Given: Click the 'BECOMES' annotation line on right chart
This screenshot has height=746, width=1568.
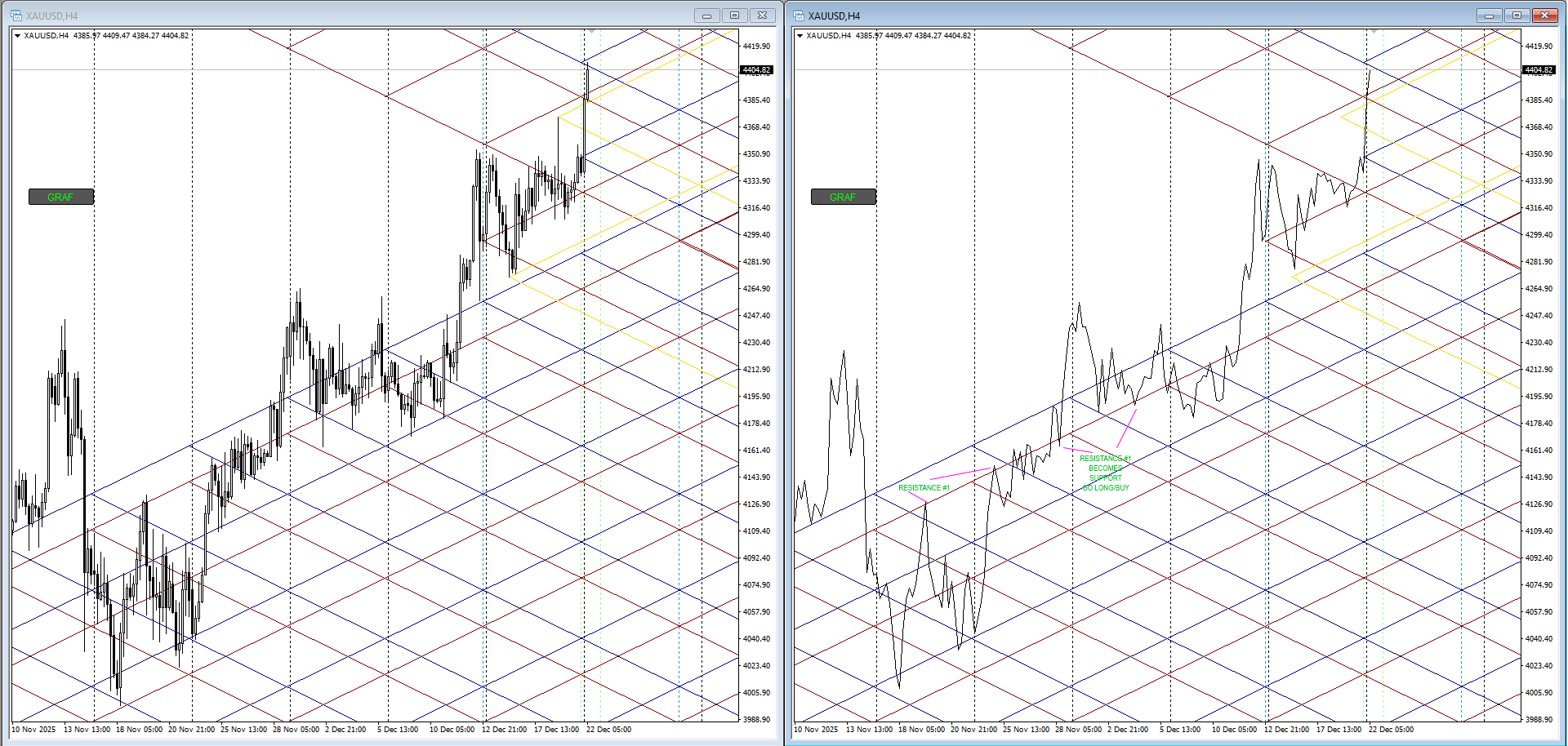Looking at the screenshot, I should (x=1106, y=468).
